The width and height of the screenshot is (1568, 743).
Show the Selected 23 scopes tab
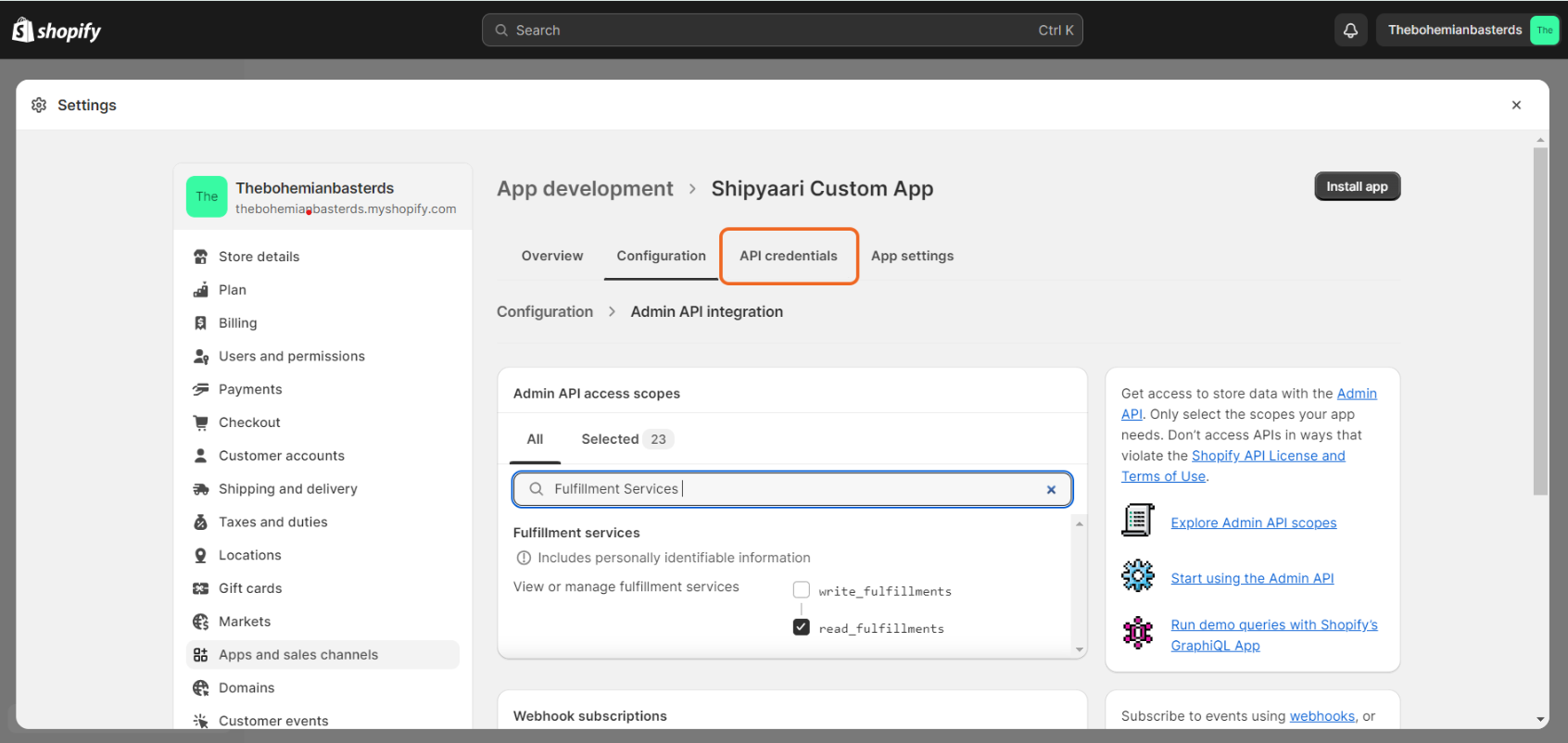(x=626, y=439)
